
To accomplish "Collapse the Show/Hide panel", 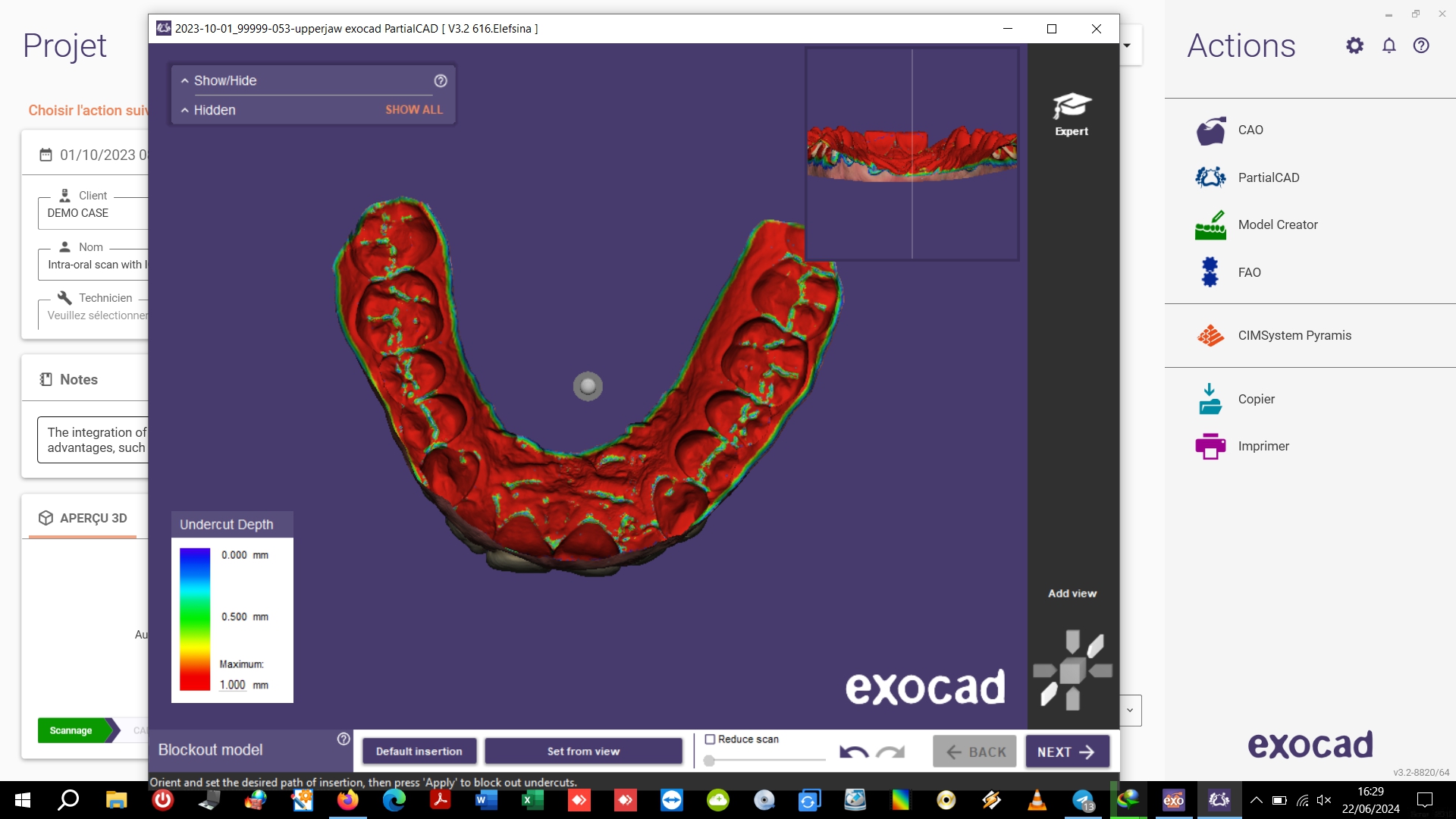I will coord(185,80).
